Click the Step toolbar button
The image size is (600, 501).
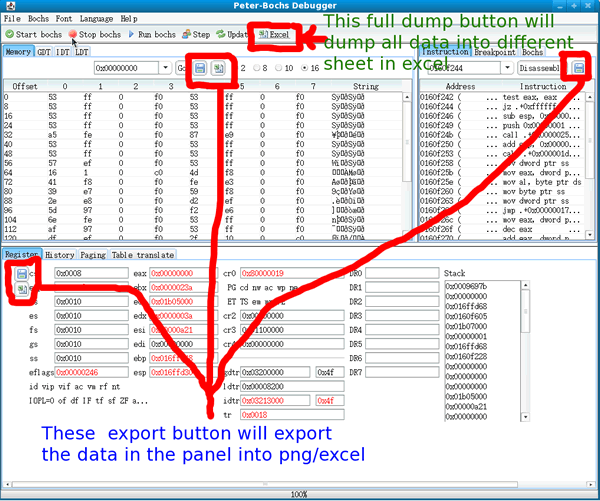pos(195,34)
